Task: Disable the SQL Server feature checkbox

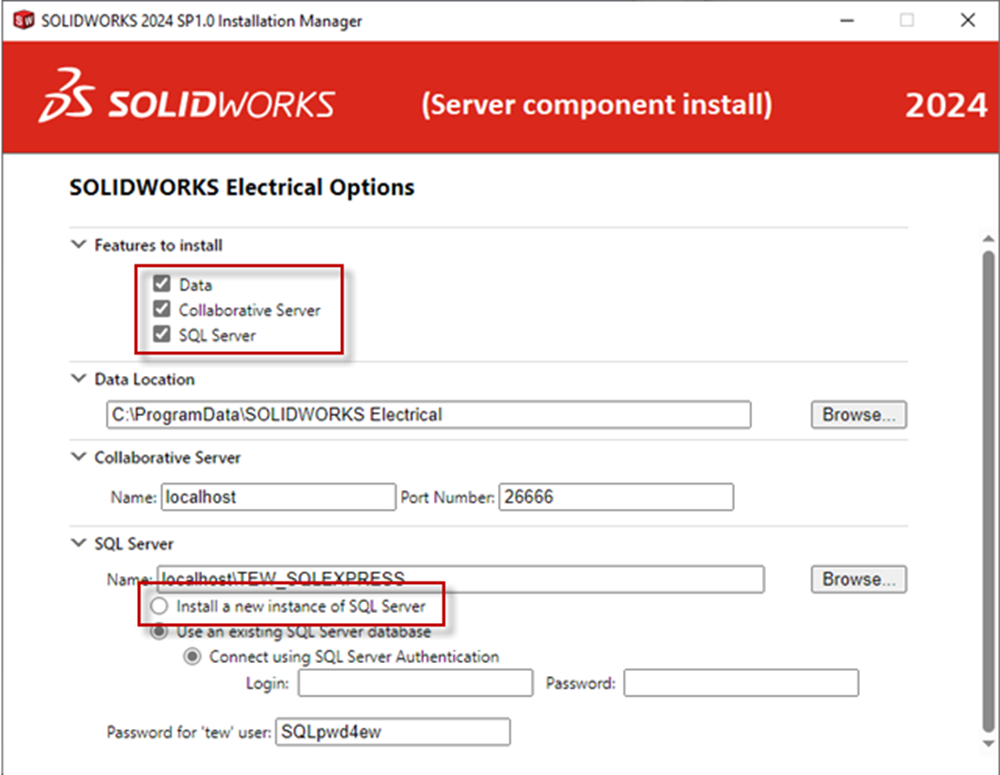Action: pyautogui.click(x=162, y=335)
